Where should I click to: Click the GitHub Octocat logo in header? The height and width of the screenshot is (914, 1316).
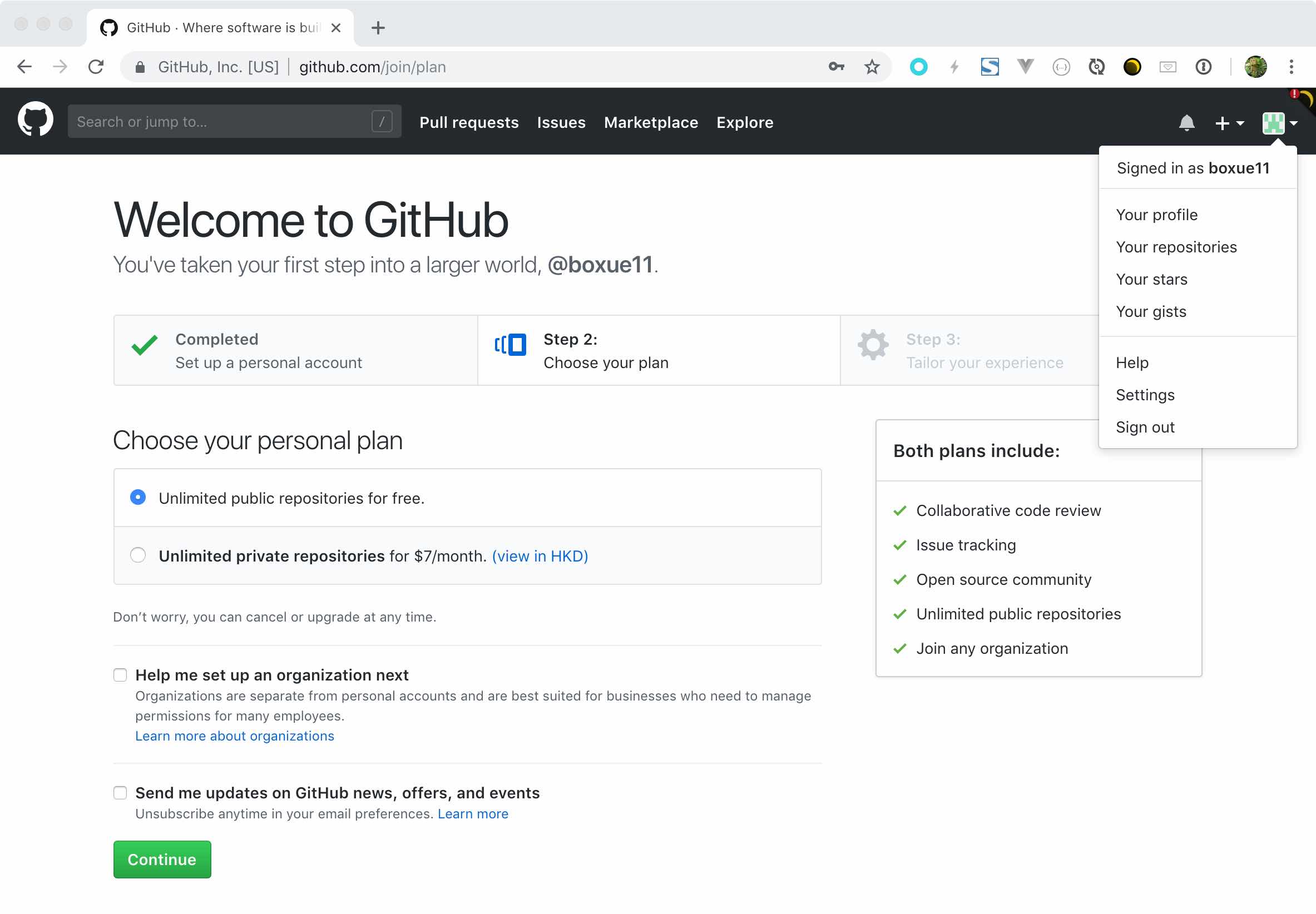pyautogui.click(x=36, y=120)
